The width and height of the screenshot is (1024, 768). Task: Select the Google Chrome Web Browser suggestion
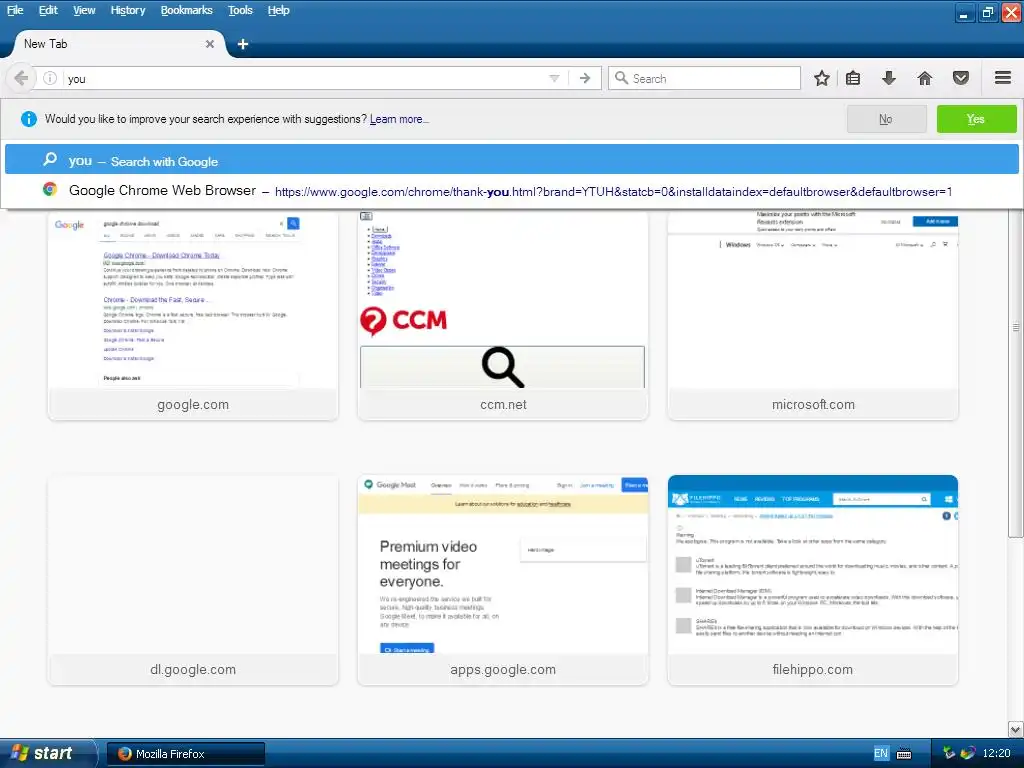(511, 191)
